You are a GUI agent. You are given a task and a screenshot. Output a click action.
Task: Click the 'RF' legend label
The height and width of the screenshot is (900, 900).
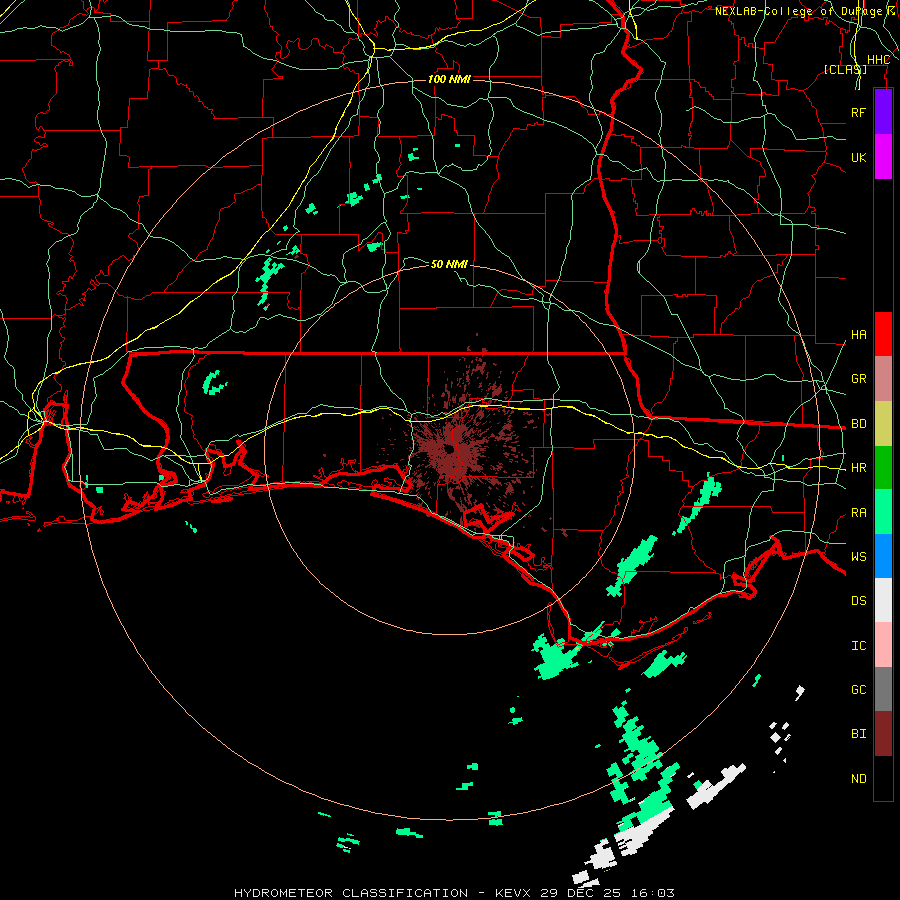[x=858, y=112]
